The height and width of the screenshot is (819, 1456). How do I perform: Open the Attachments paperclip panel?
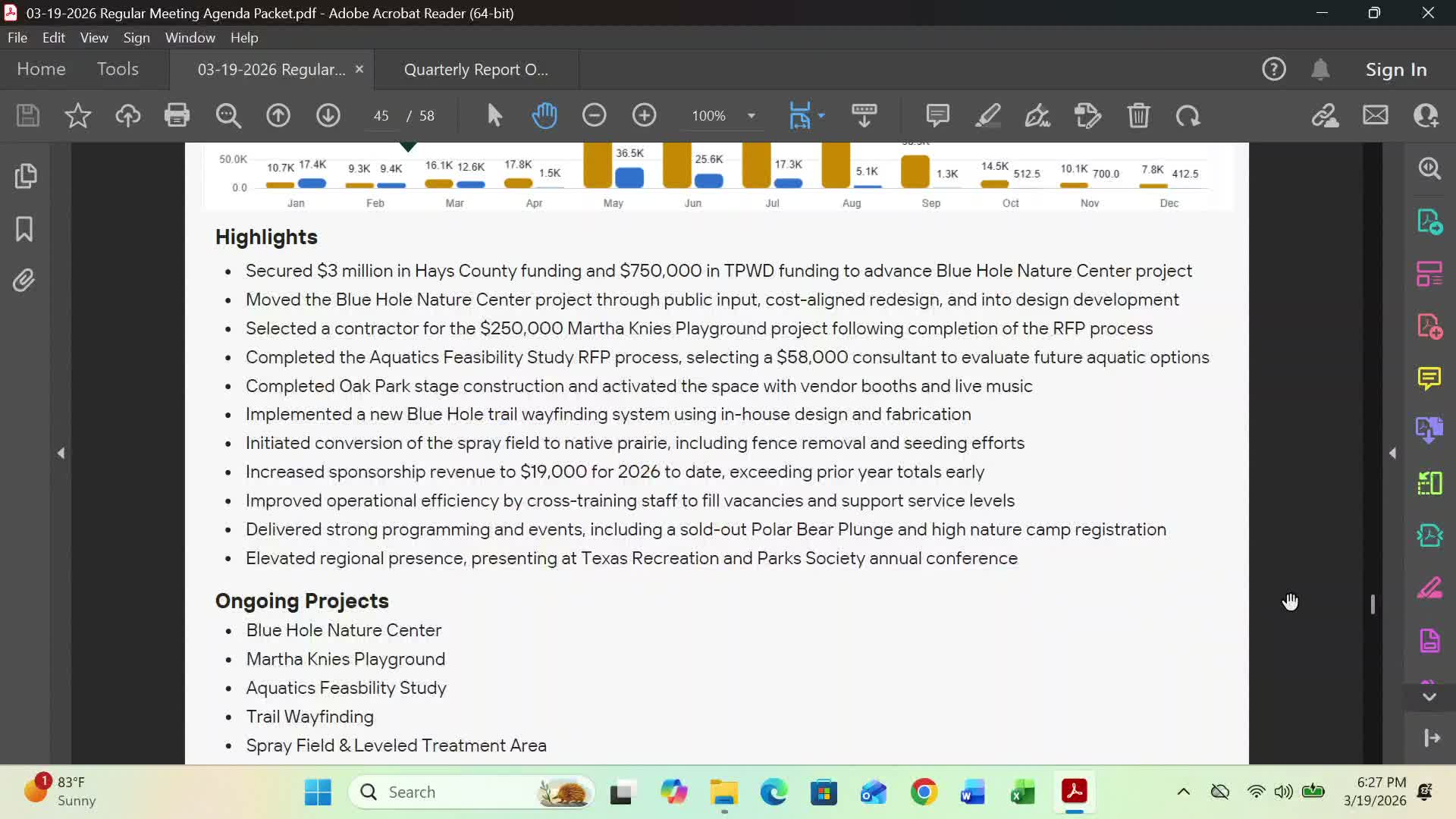pyautogui.click(x=24, y=281)
